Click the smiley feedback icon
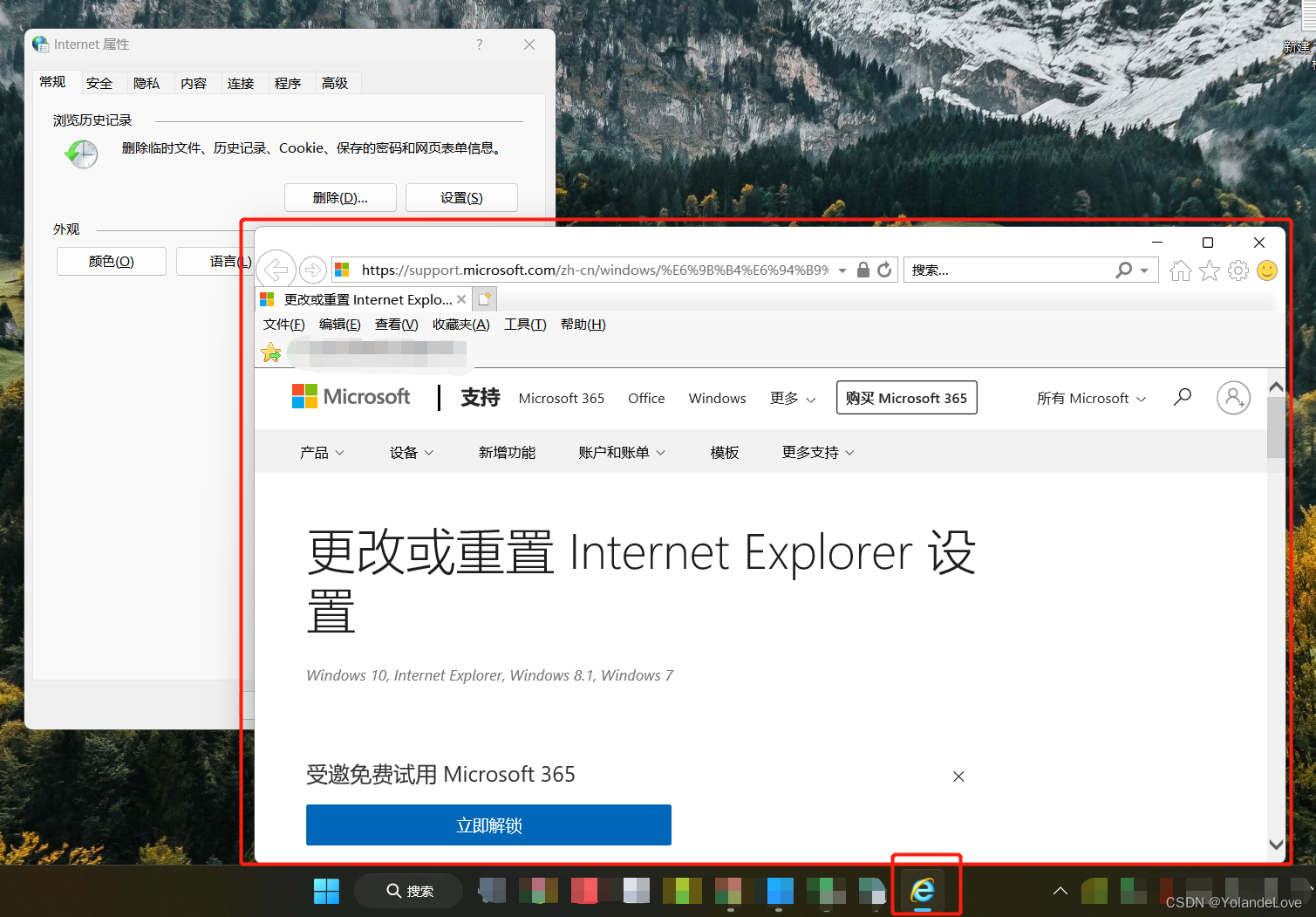Image resolution: width=1316 pixels, height=917 pixels. coord(1267,270)
